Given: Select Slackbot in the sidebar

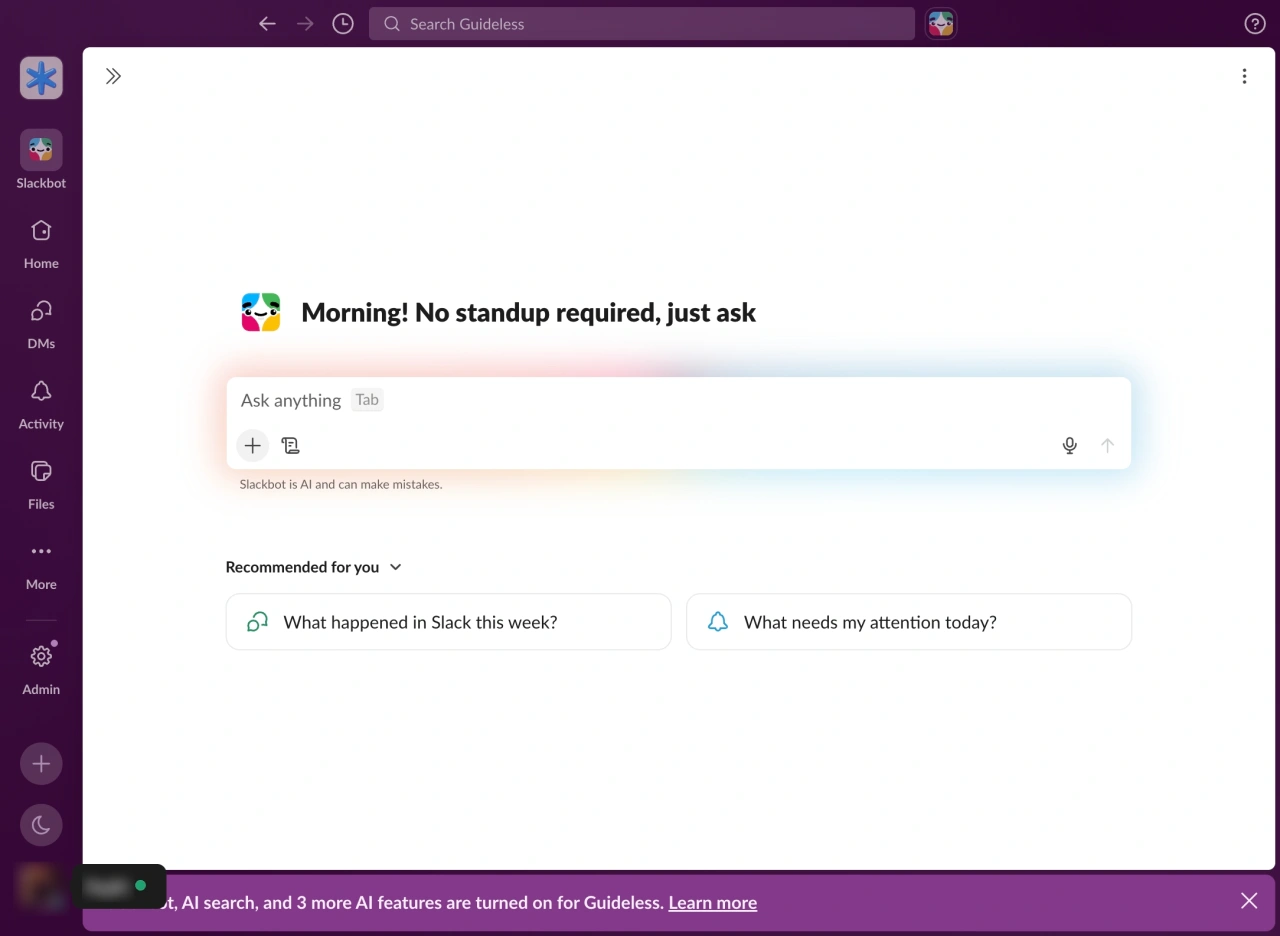Looking at the screenshot, I should (41, 160).
